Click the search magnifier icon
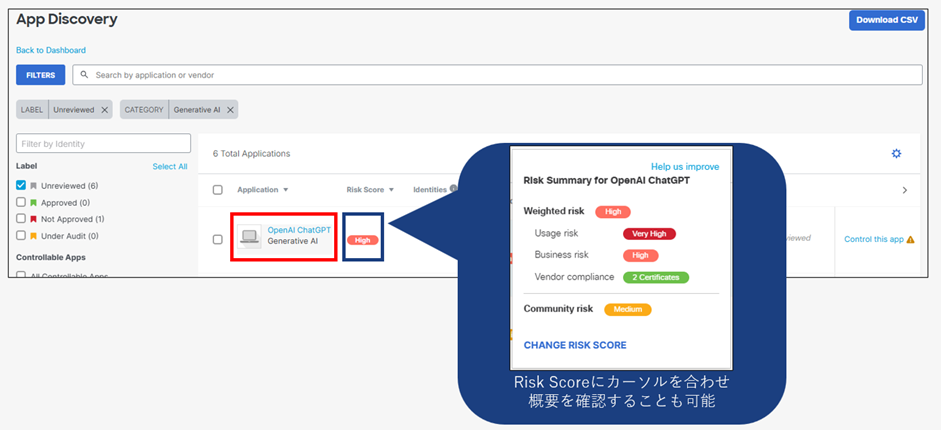The width and height of the screenshot is (941, 430). [x=86, y=75]
